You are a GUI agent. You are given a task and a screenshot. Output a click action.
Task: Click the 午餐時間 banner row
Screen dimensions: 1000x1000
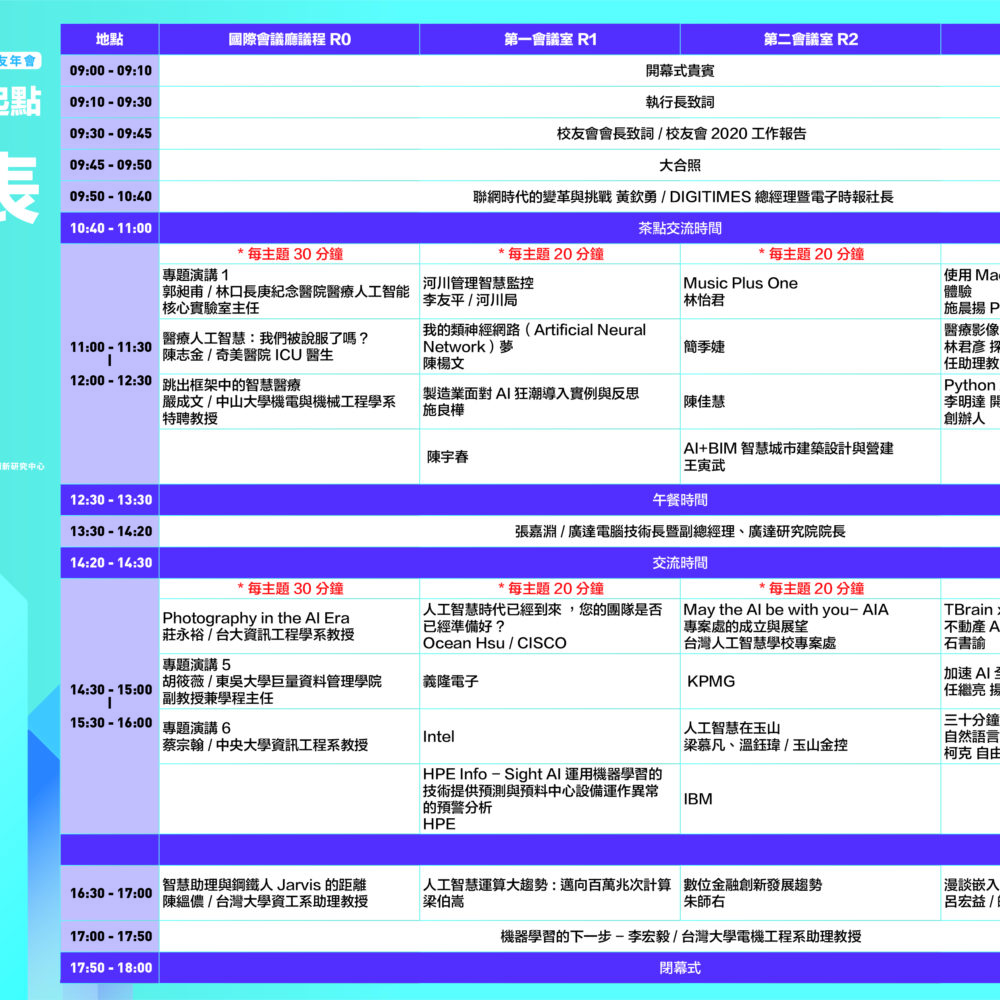point(680,500)
